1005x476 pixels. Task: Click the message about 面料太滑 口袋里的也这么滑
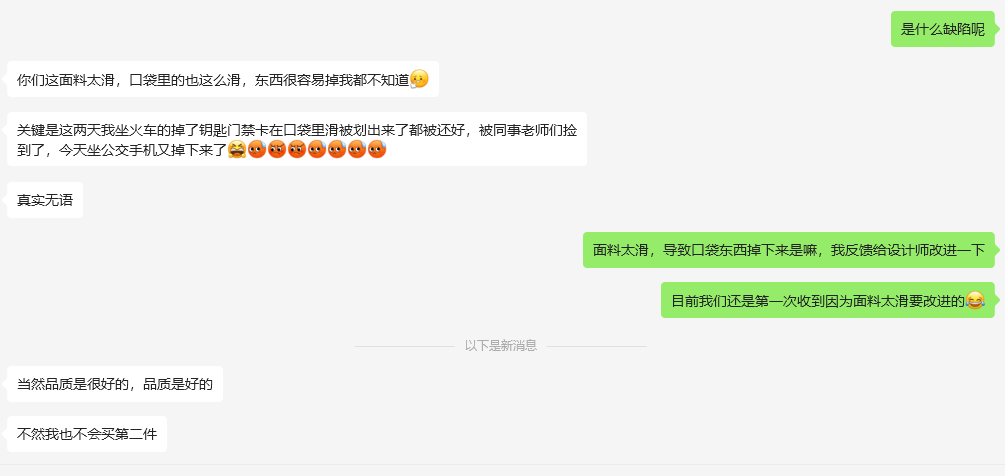[223, 79]
